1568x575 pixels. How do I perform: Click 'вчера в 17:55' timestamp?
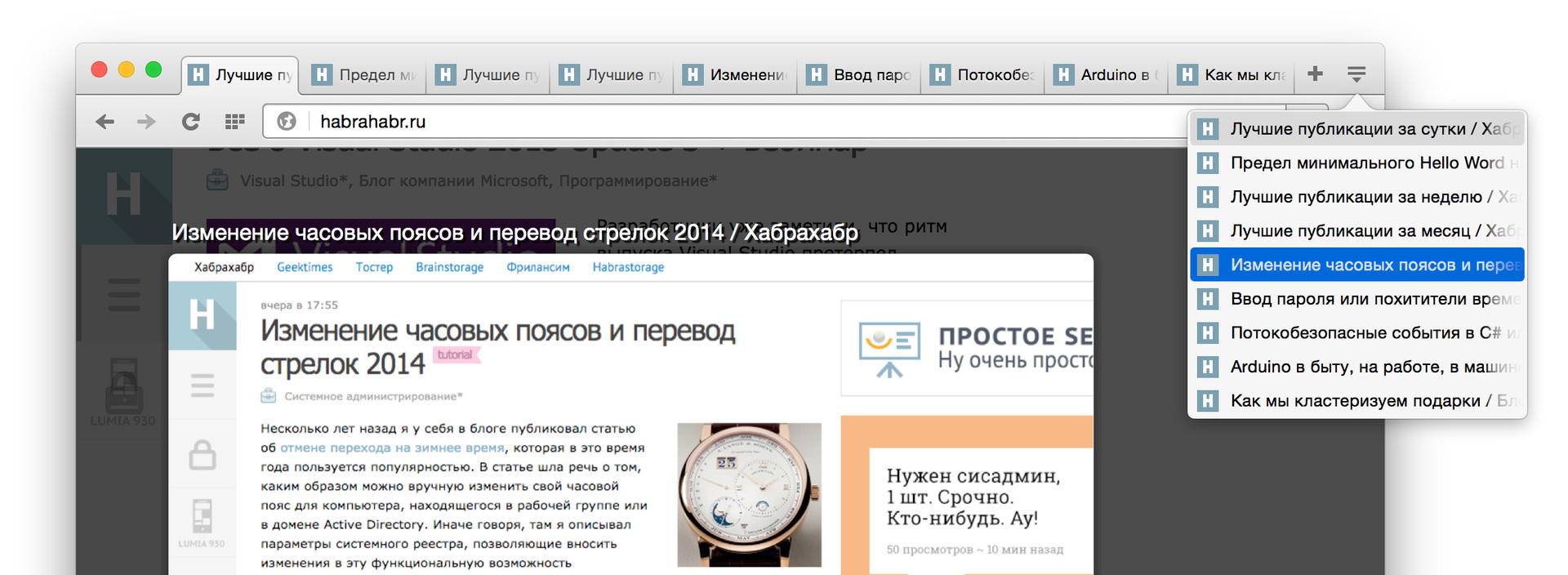[299, 305]
